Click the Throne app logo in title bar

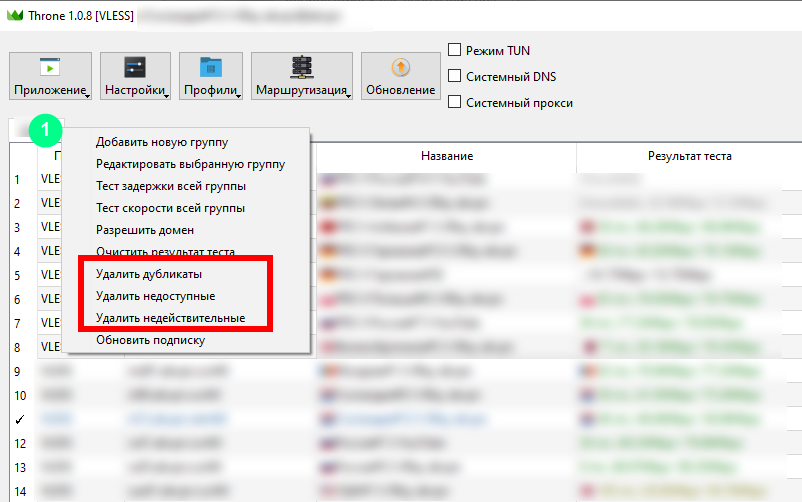pos(14,16)
